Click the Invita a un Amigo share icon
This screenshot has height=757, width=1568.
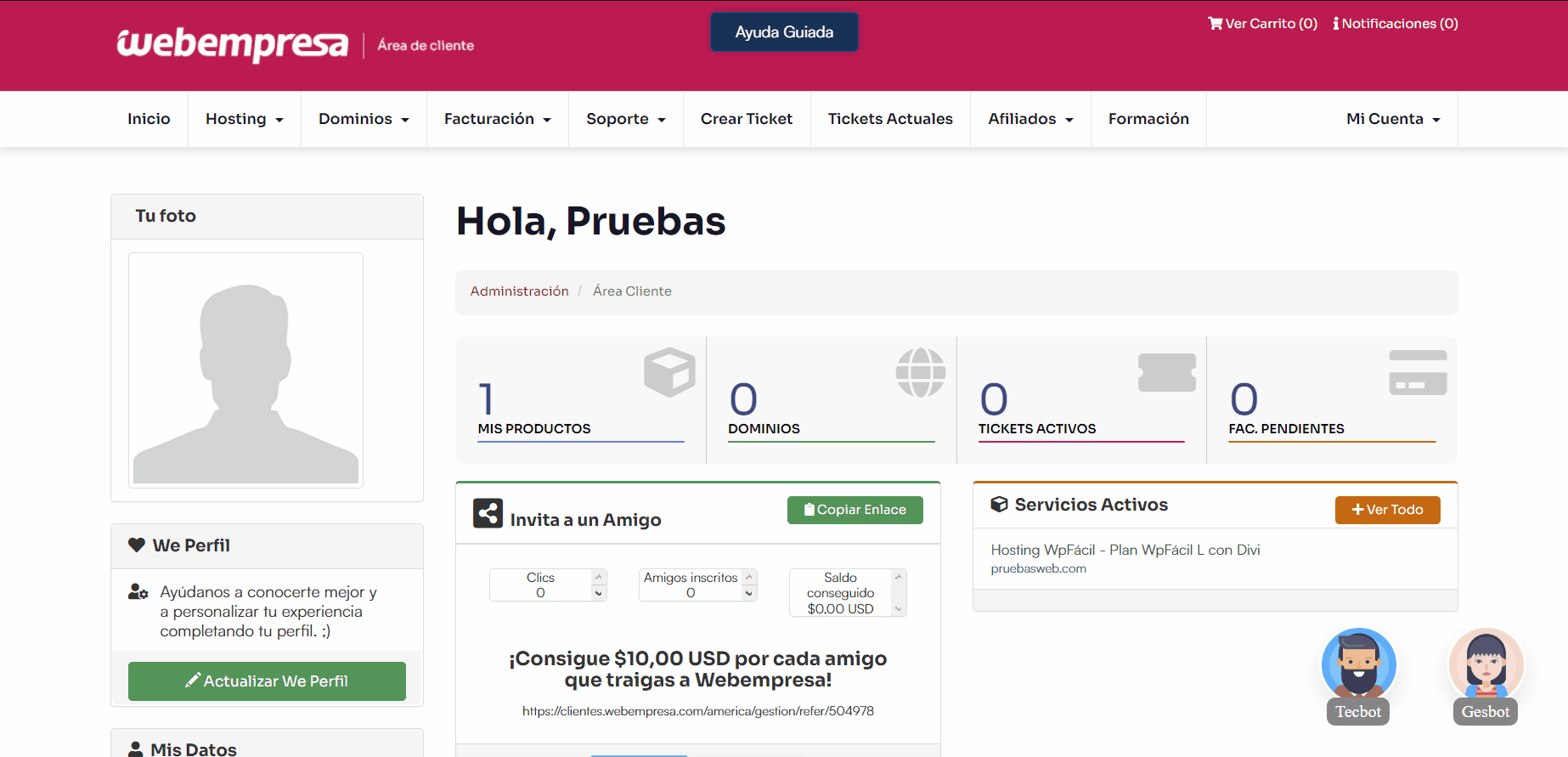[x=488, y=513]
